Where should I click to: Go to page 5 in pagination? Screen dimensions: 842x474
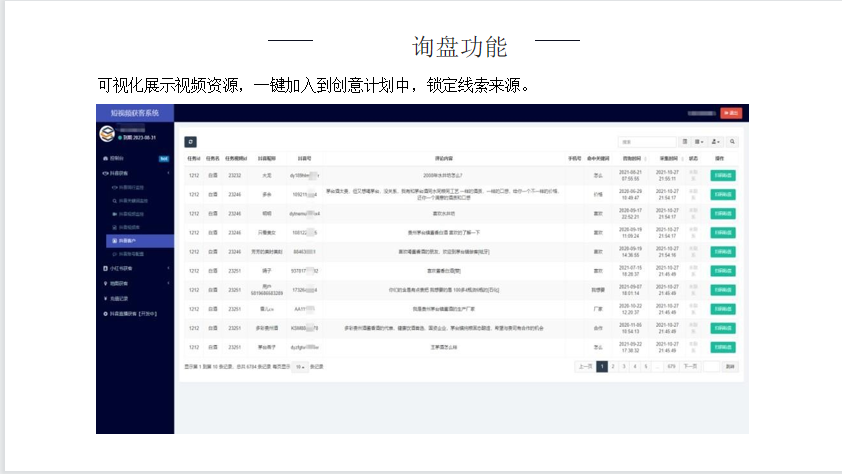click(646, 367)
